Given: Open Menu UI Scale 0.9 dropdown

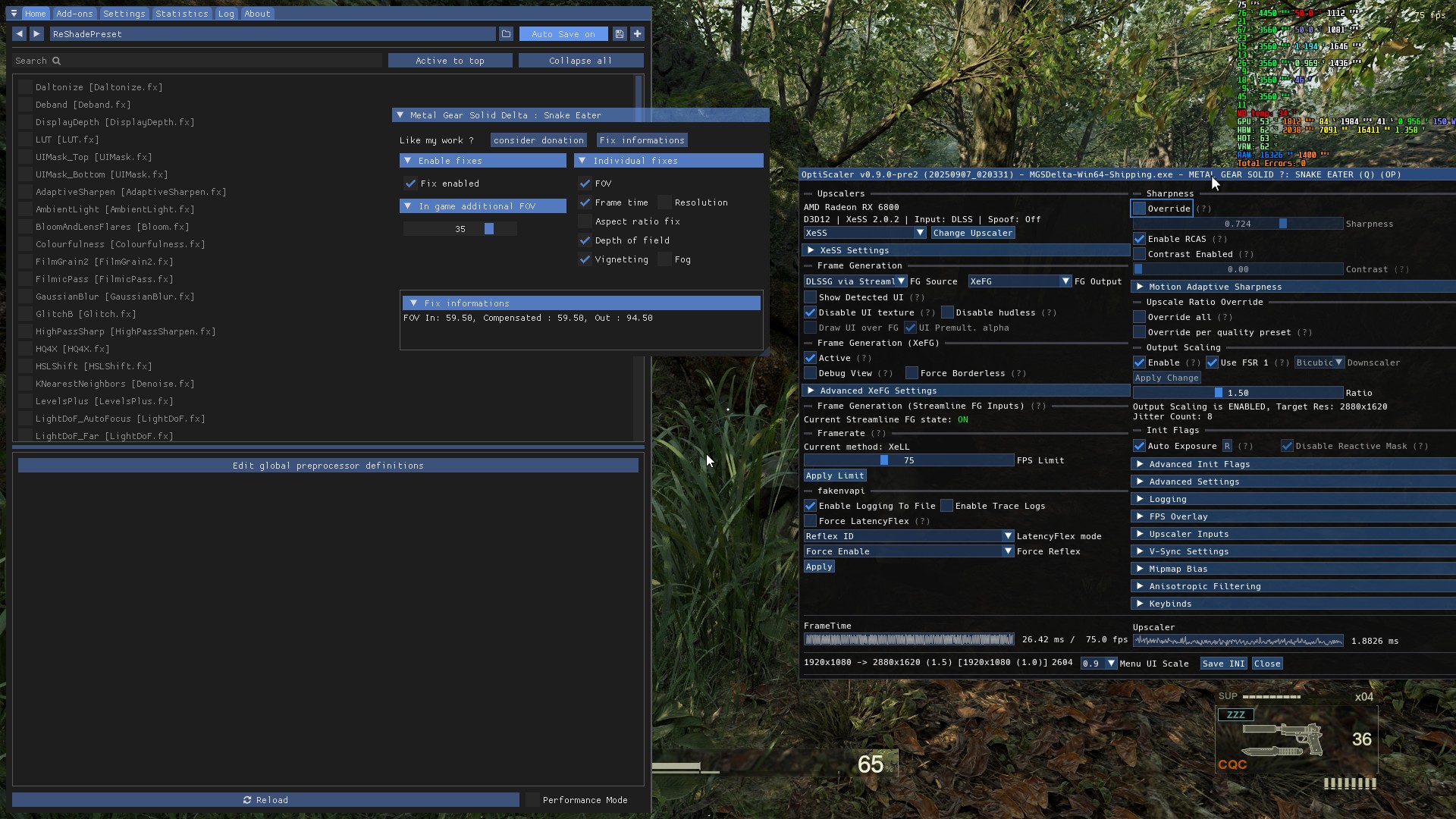Looking at the screenshot, I should point(1098,664).
